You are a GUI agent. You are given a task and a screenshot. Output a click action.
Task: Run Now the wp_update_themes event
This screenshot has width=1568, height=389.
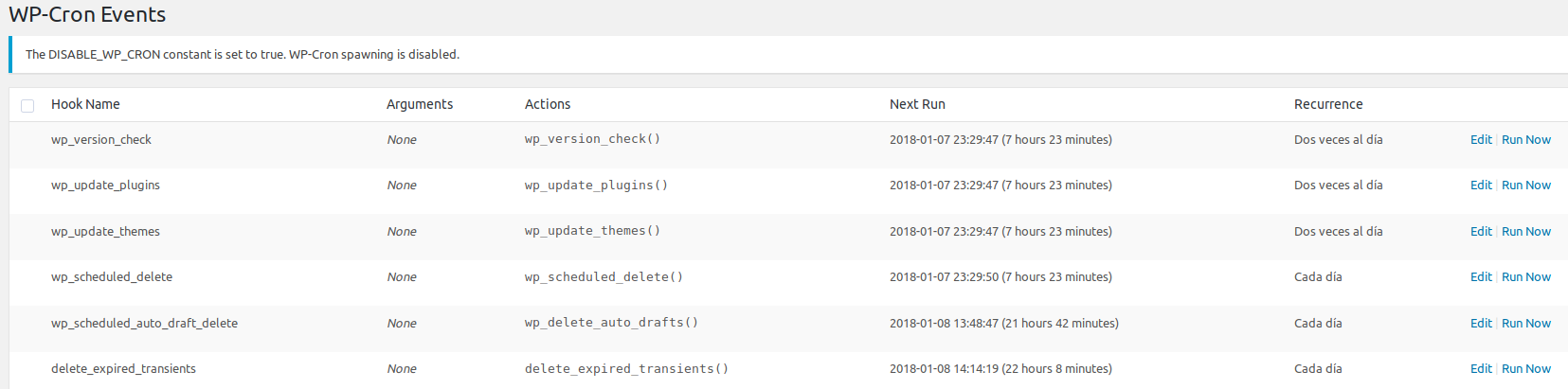pos(1526,231)
